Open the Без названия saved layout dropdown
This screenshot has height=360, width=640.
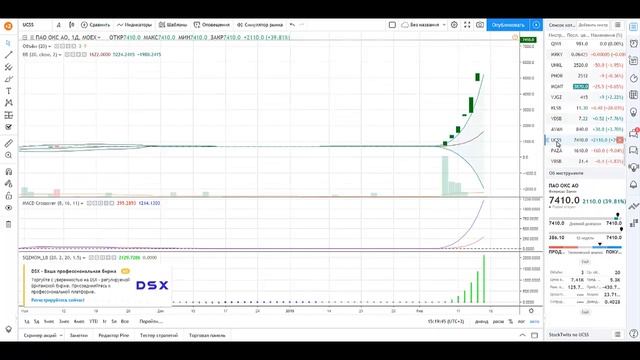(424, 25)
